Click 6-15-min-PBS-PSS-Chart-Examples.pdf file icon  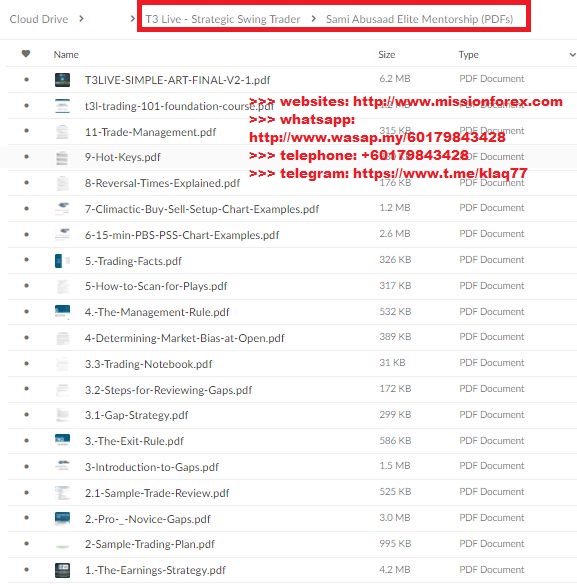(x=62, y=235)
